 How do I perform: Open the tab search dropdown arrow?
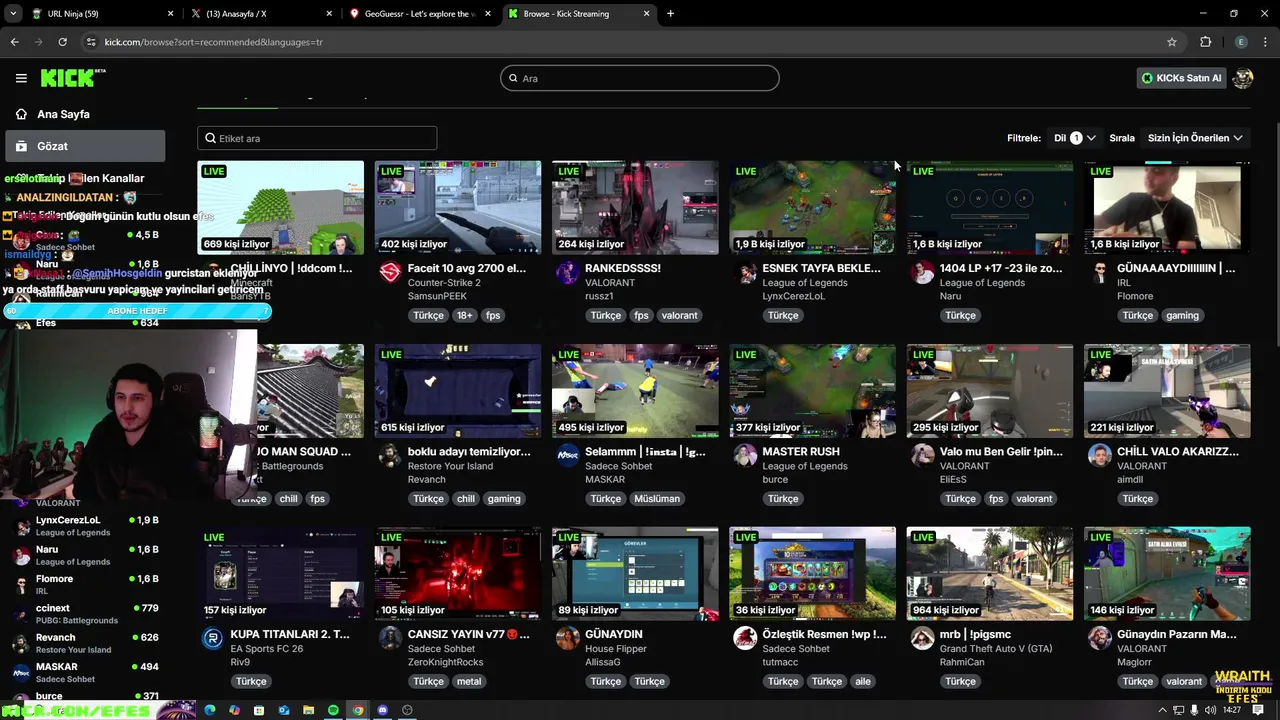click(x=13, y=14)
